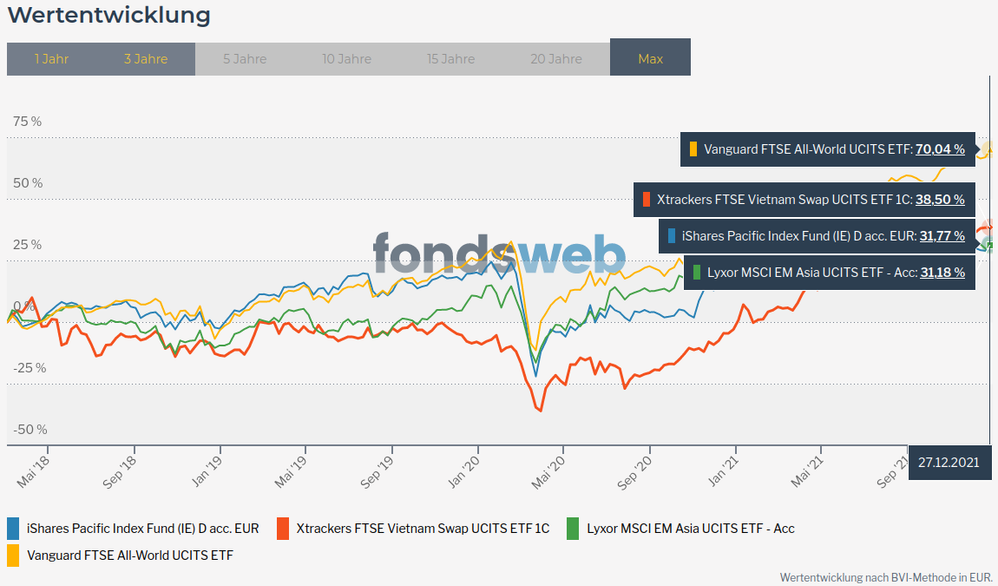Screen dimensions: 998x586
Task: Select the 15 Jahre time range tab
Action: (x=451, y=59)
